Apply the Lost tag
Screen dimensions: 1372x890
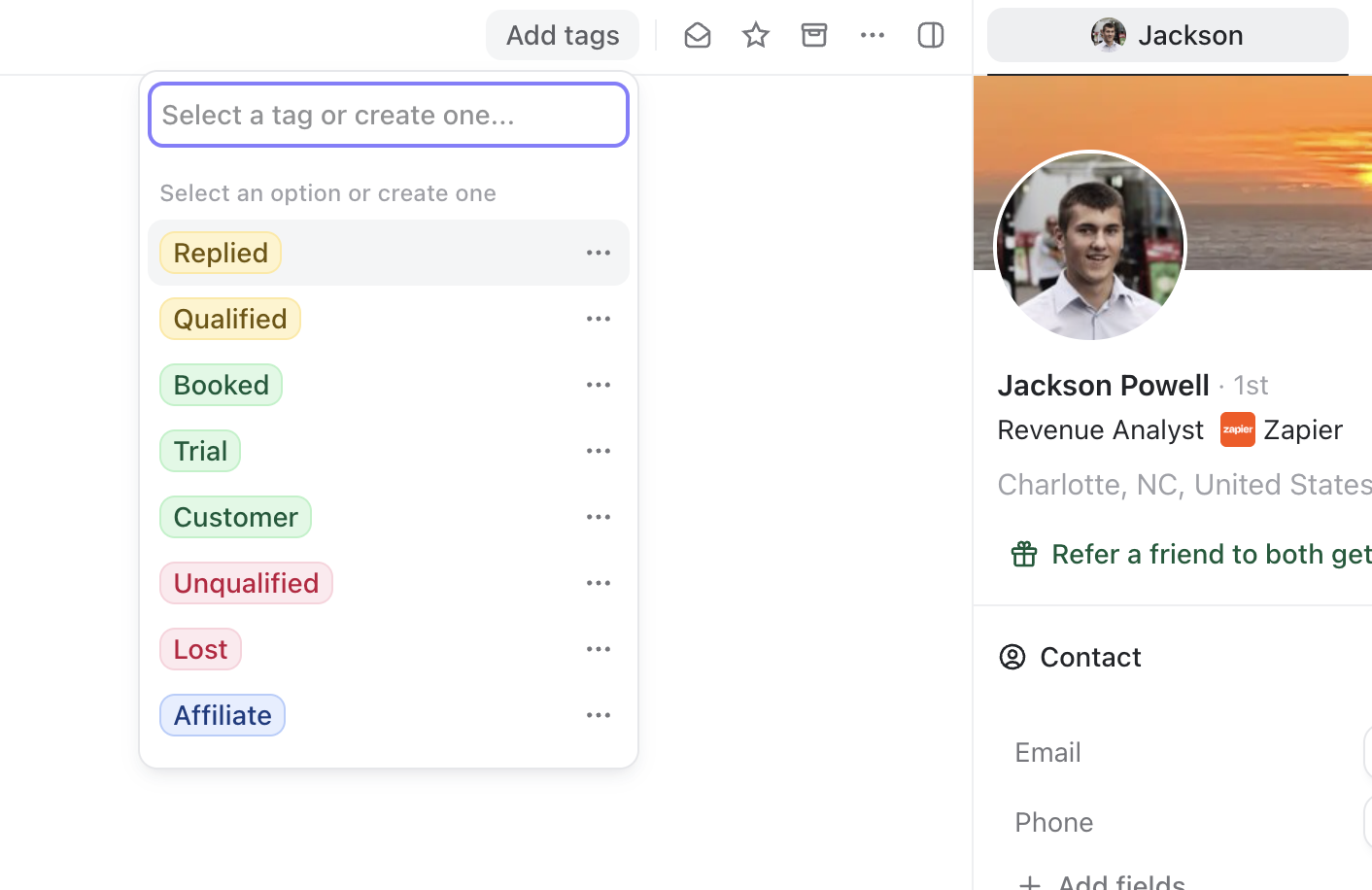(201, 649)
